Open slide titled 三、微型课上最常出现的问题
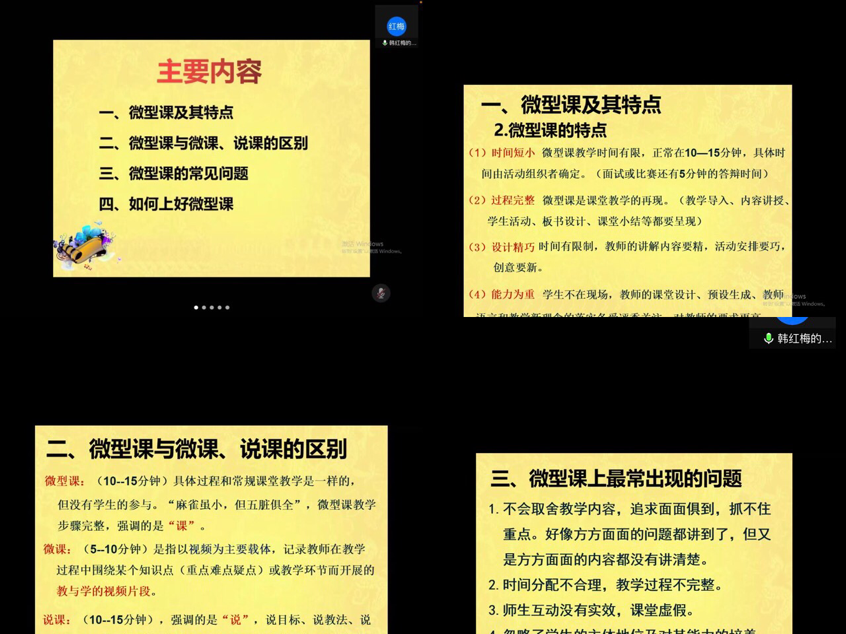The height and width of the screenshot is (634, 846). coord(616,478)
